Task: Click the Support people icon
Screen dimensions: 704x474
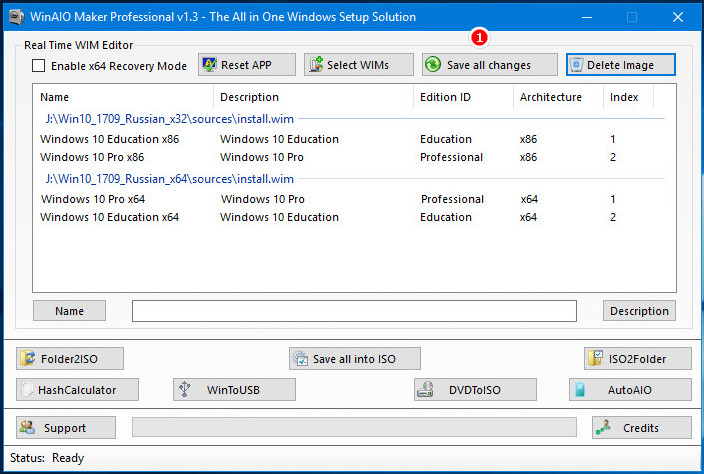Action: pos(27,427)
